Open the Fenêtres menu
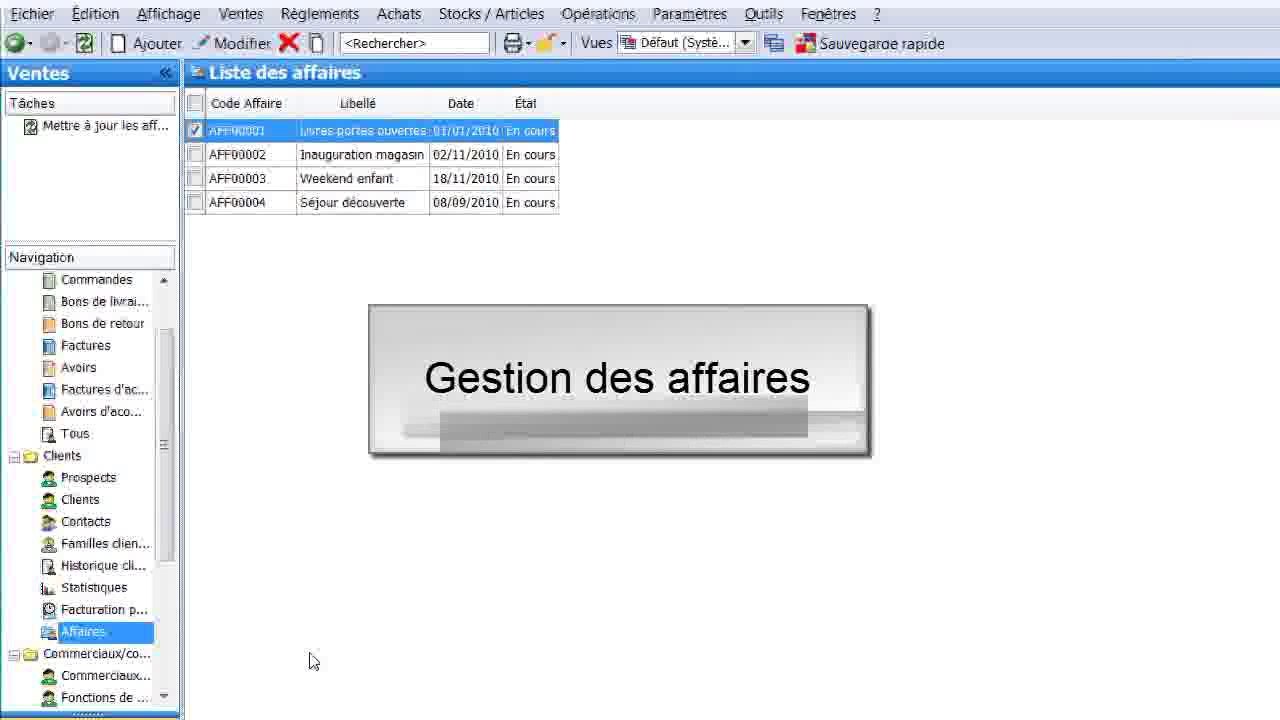Screen dimensions: 1280x720 pos(828,14)
